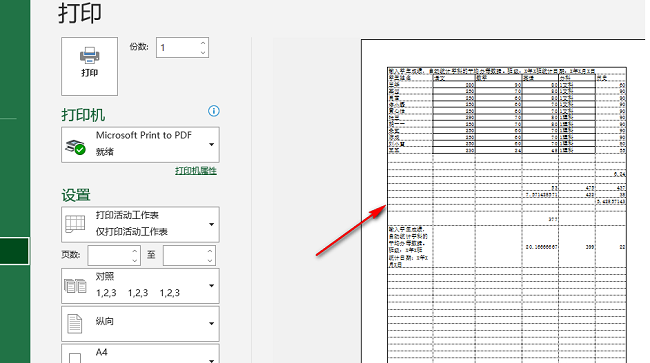The image size is (650, 363).
Task: Decrease the end page number stepper
Action: pyautogui.click(x=210, y=261)
